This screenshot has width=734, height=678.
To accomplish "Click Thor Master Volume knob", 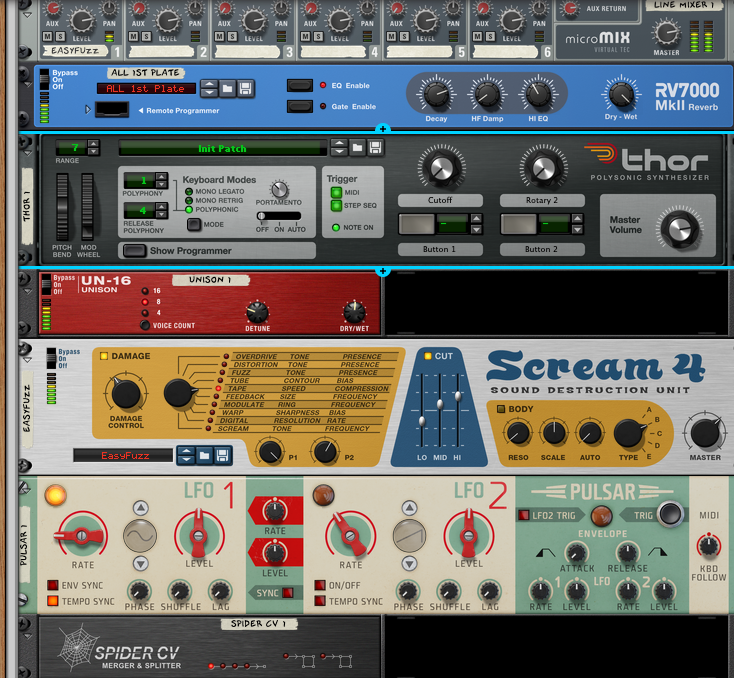I will tap(680, 229).
